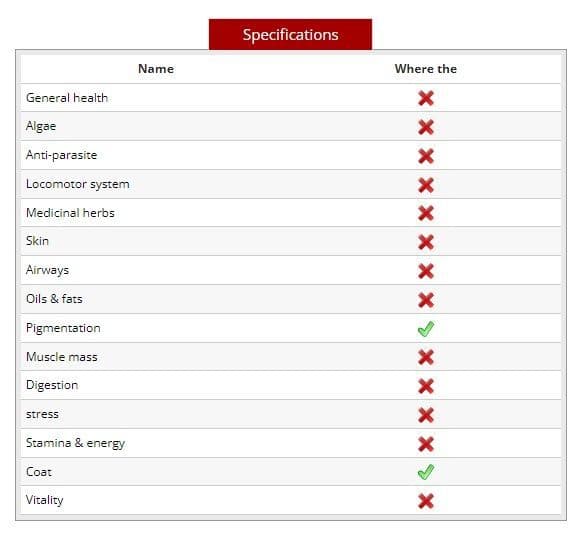Click the Where the column header
Image resolution: width=577 pixels, height=540 pixels.
coord(426,69)
